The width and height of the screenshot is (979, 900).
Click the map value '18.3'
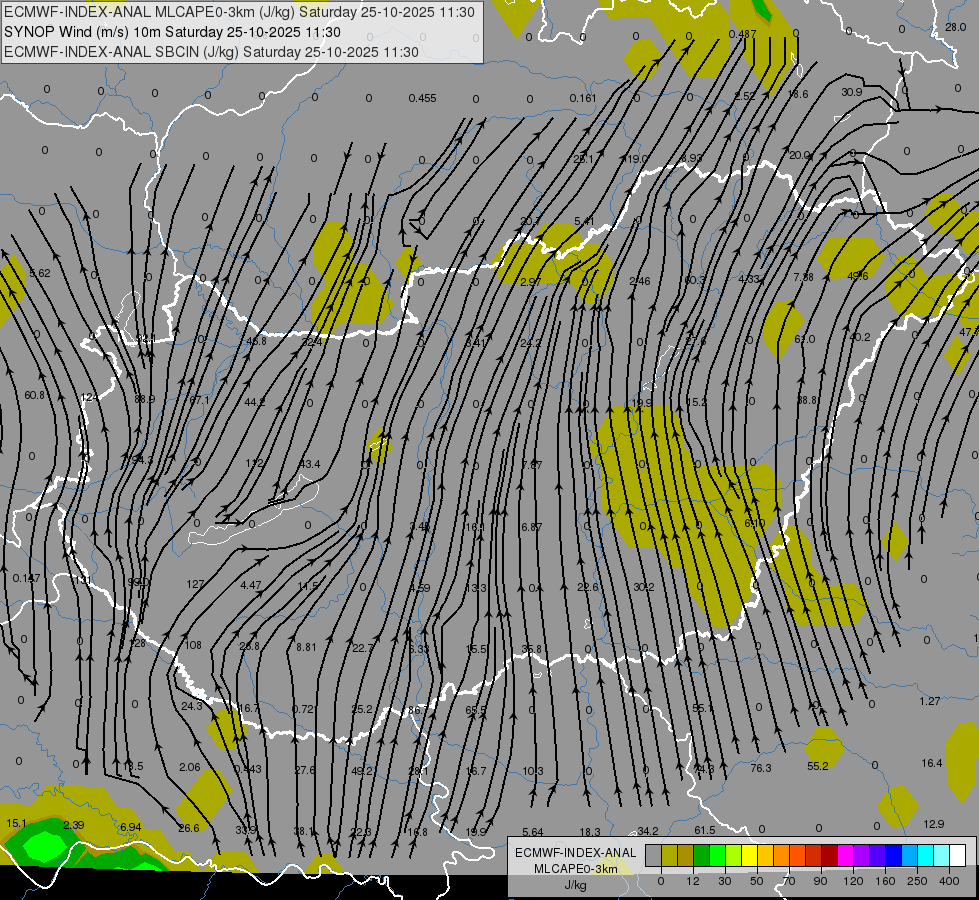click(x=590, y=831)
